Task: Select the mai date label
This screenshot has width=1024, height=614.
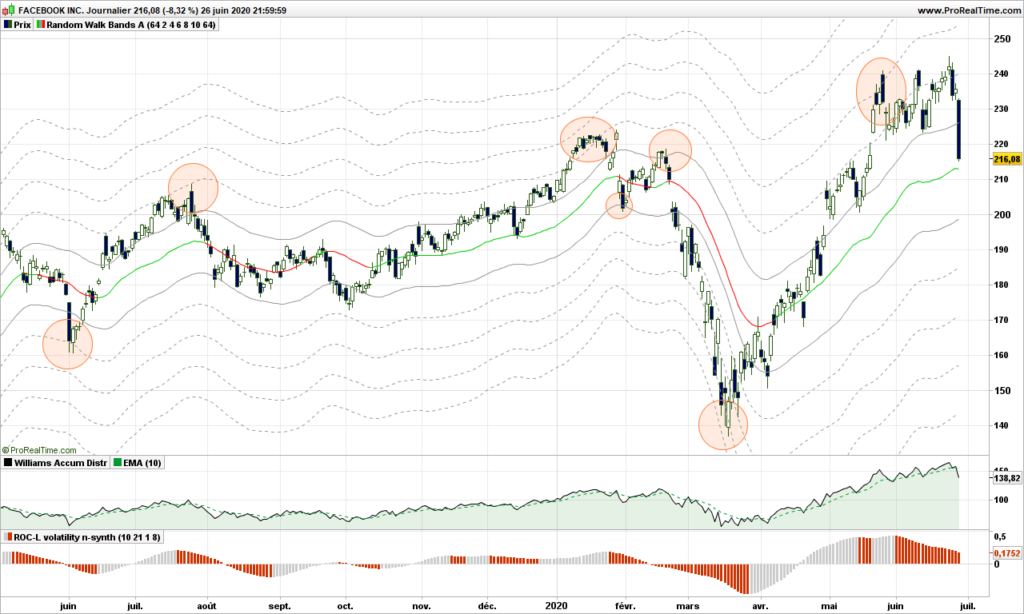Action: pyautogui.click(x=829, y=606)
